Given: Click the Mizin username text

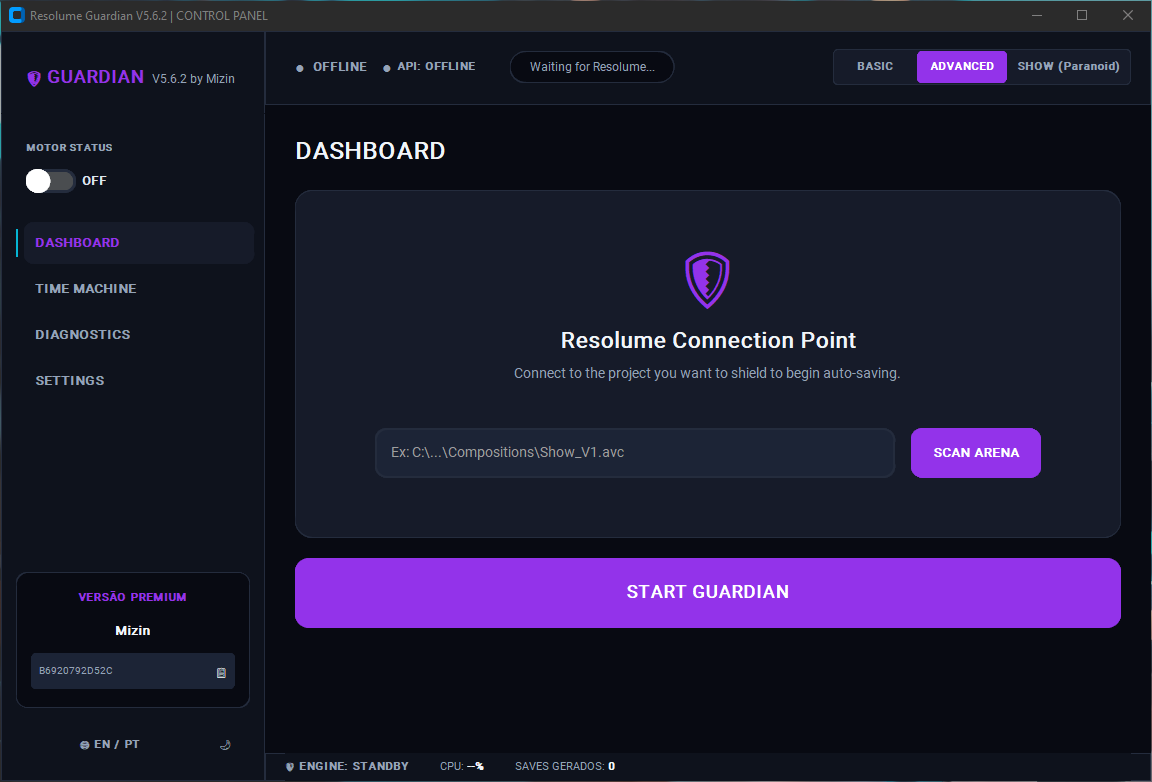Looking at the screenshot, I should pos(133,631).
